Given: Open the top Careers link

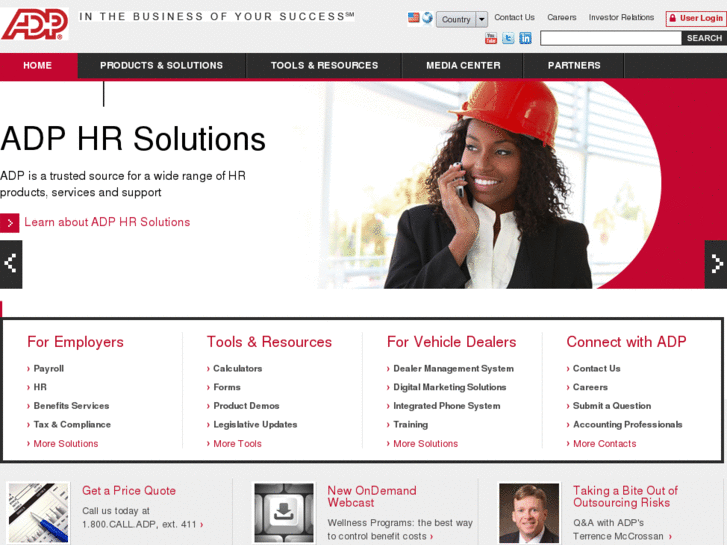Looking at the screenshot, I should coord(561,18).
